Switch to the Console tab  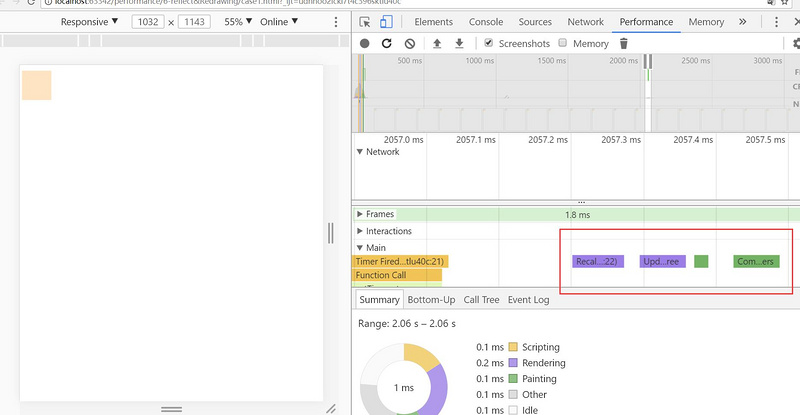pos(486,21)
